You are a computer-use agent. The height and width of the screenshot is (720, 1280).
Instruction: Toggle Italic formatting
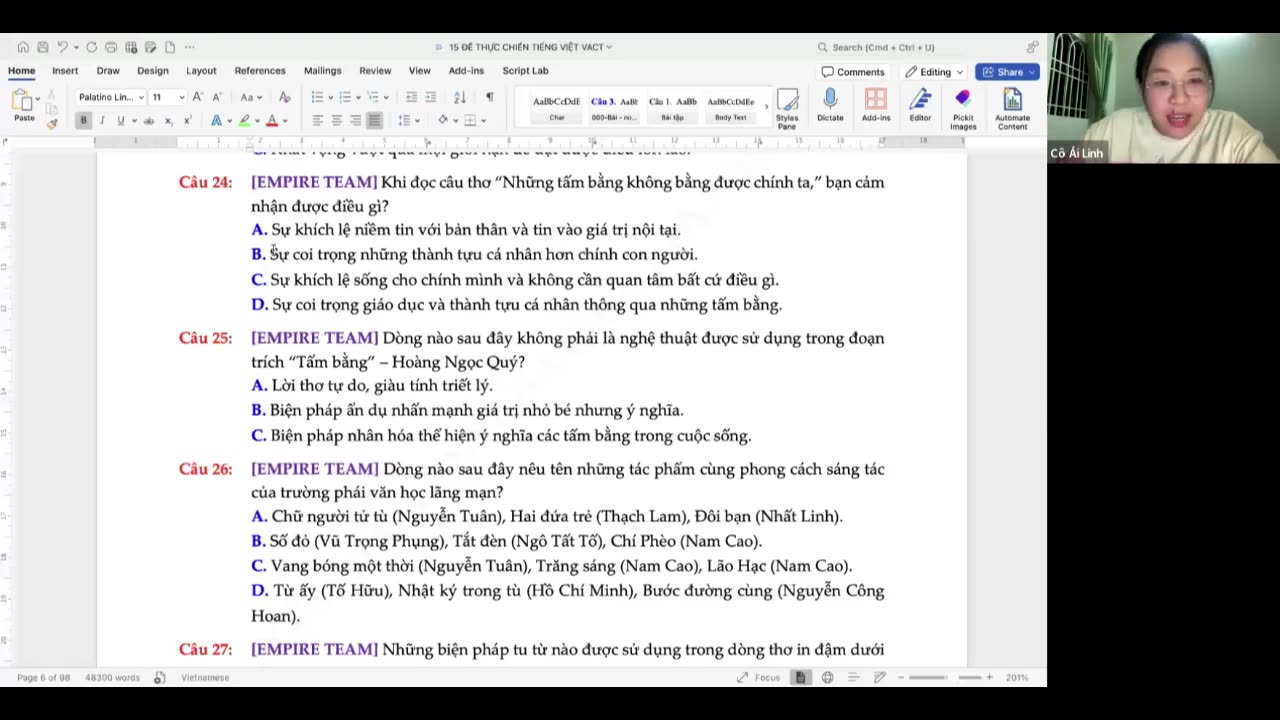pyautogui.click(x=102, y=120)
